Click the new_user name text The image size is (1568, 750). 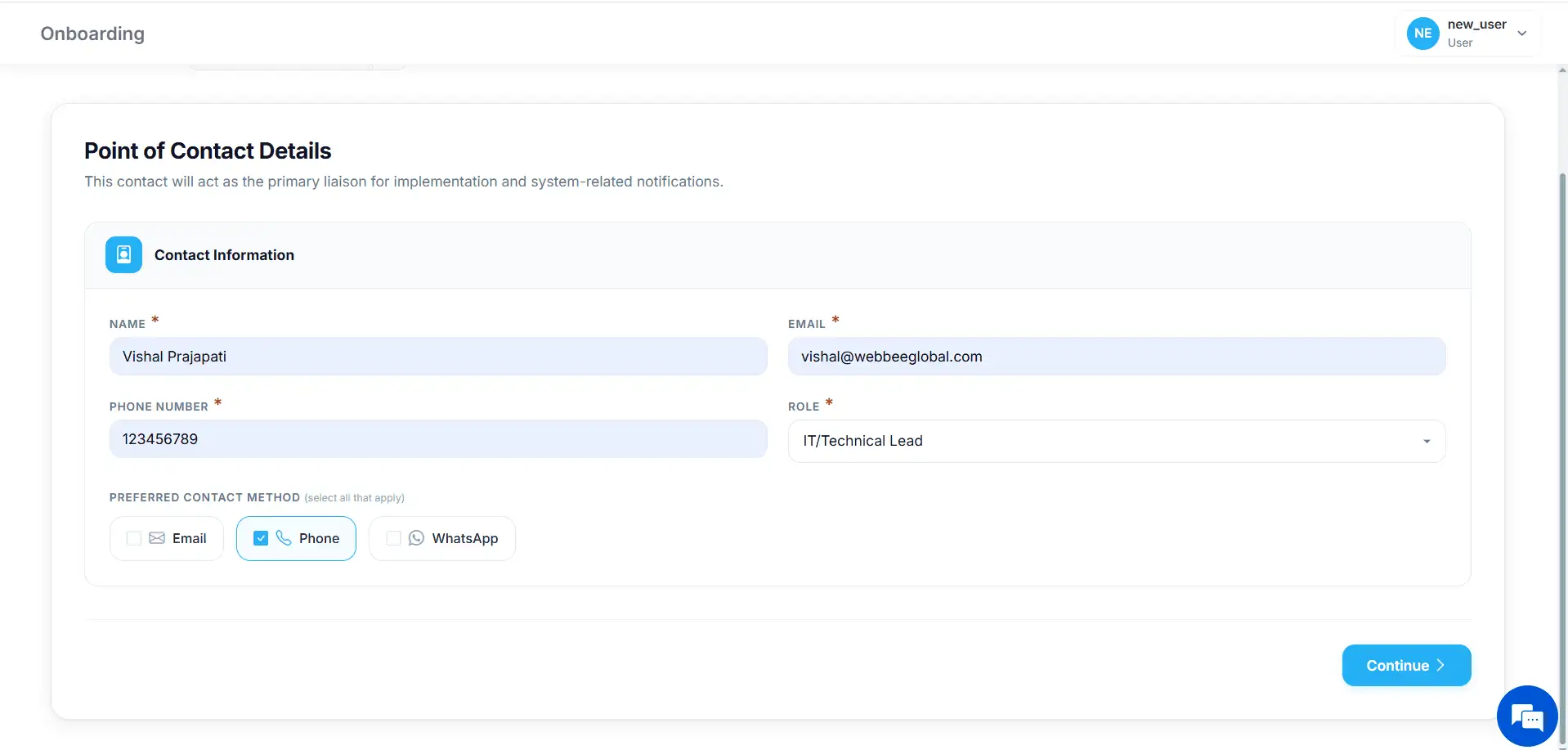1476,25
